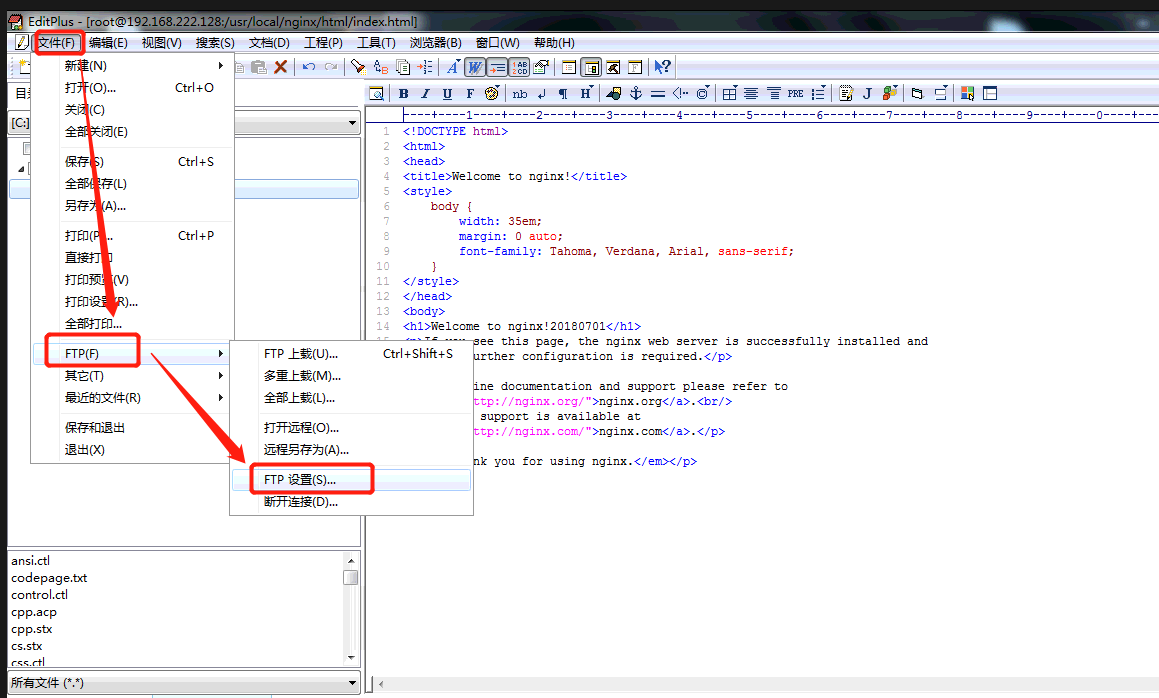Click the Font F HTML icon
1159x698 pixels.
(x=469, y=93)
